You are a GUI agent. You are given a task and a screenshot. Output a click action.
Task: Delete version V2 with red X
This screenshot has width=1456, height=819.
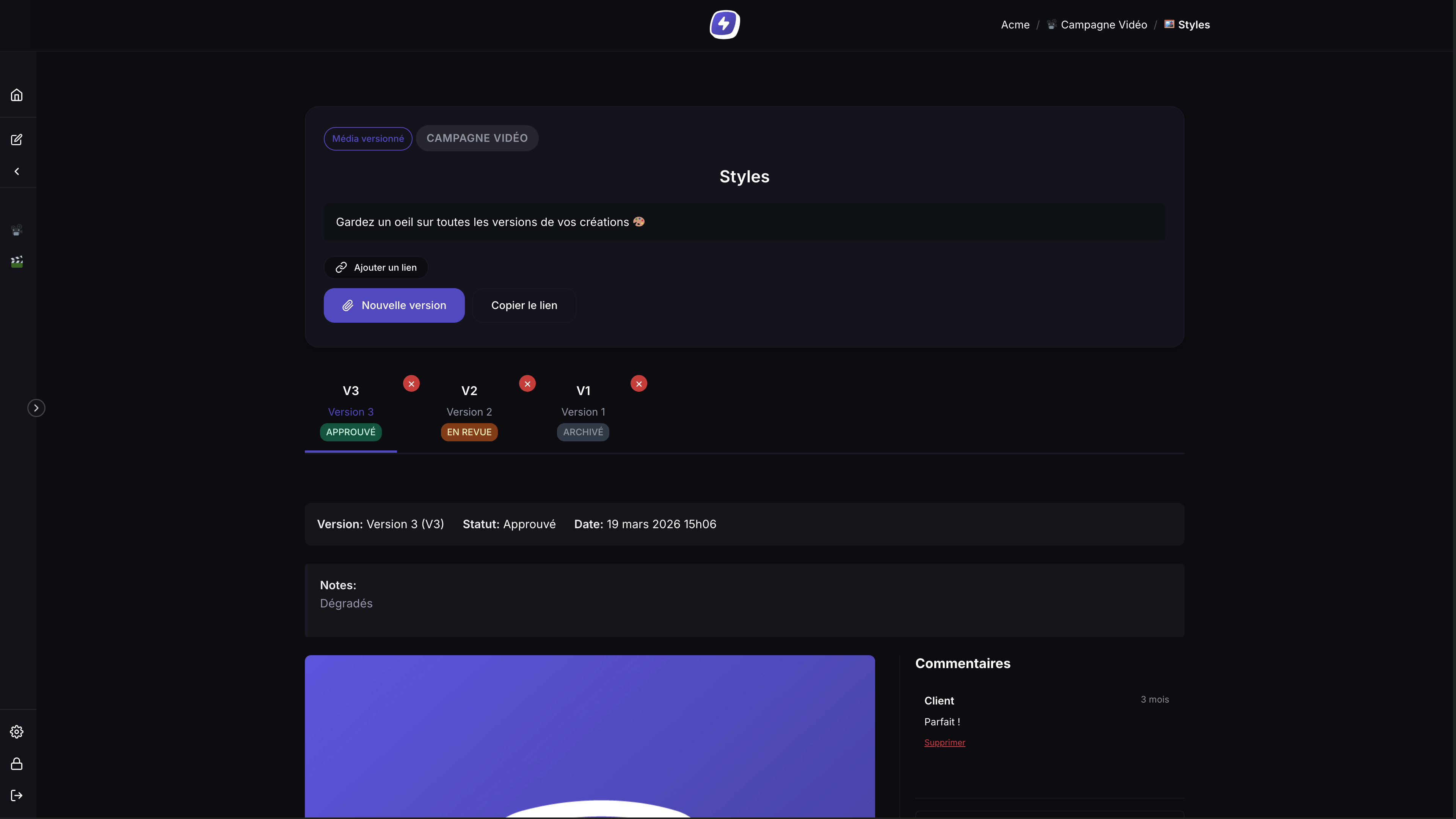tap(527, 384)
